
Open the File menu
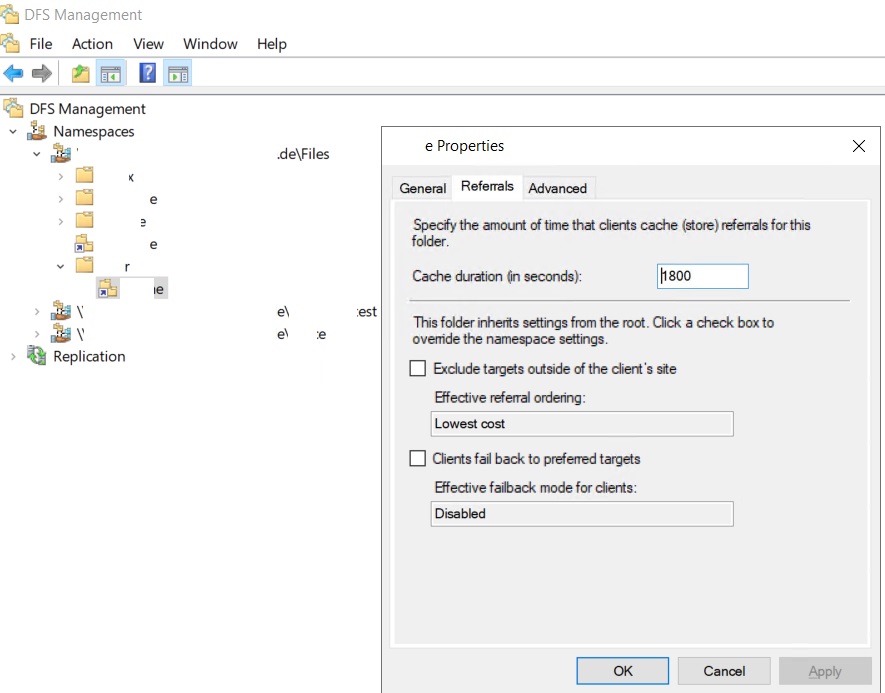41,44
